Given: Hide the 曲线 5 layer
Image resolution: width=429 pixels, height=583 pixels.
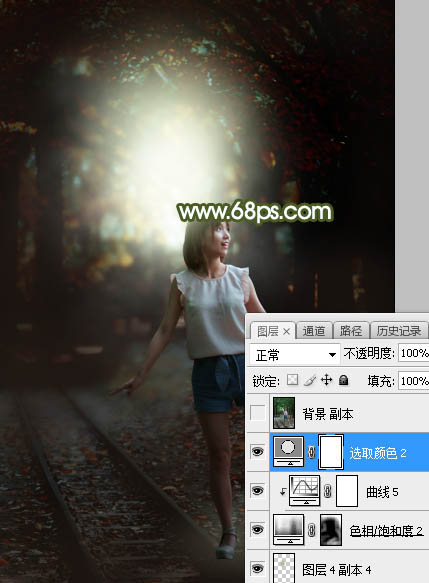Looking at the screenshot, I should pyautogui.click(x=258, y=491).
